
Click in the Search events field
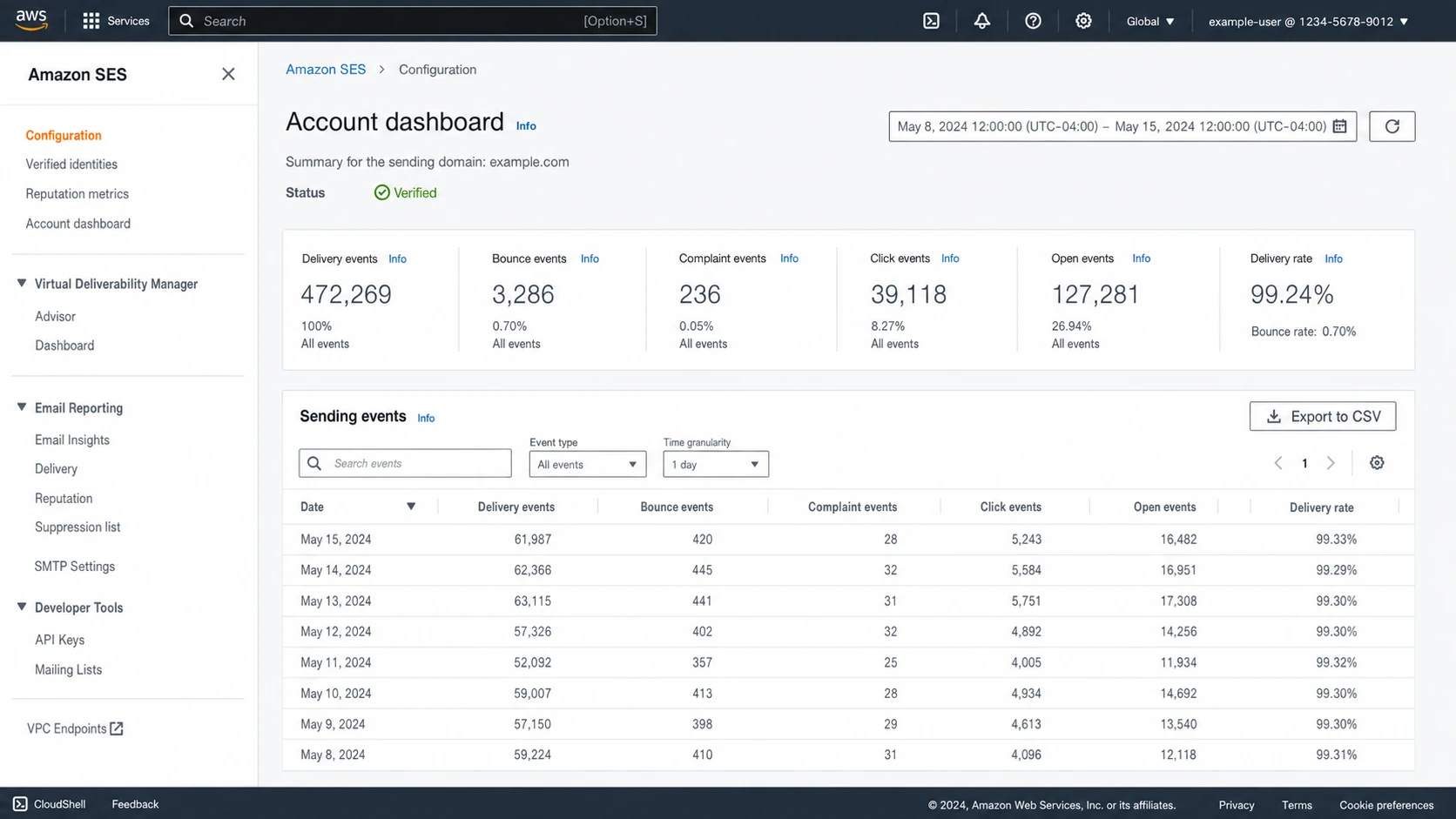(405, 463)
